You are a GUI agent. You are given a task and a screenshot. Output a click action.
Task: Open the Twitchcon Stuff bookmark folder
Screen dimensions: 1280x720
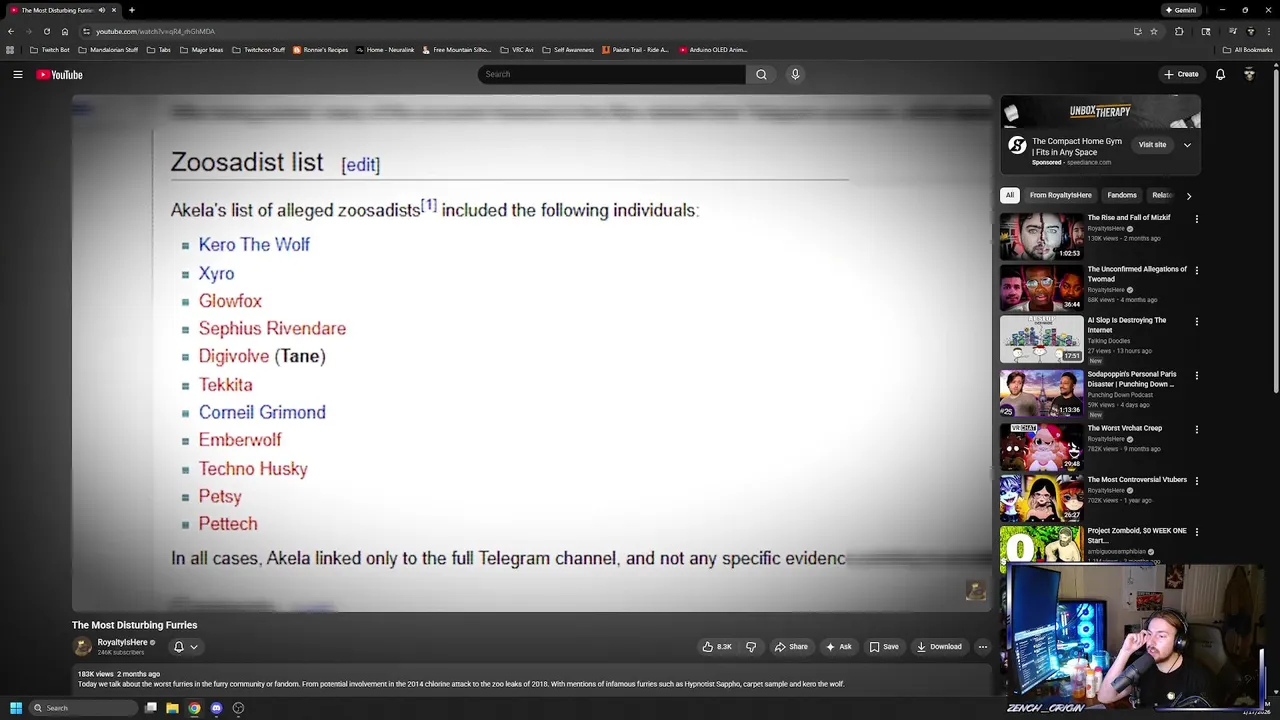point(258,50)
